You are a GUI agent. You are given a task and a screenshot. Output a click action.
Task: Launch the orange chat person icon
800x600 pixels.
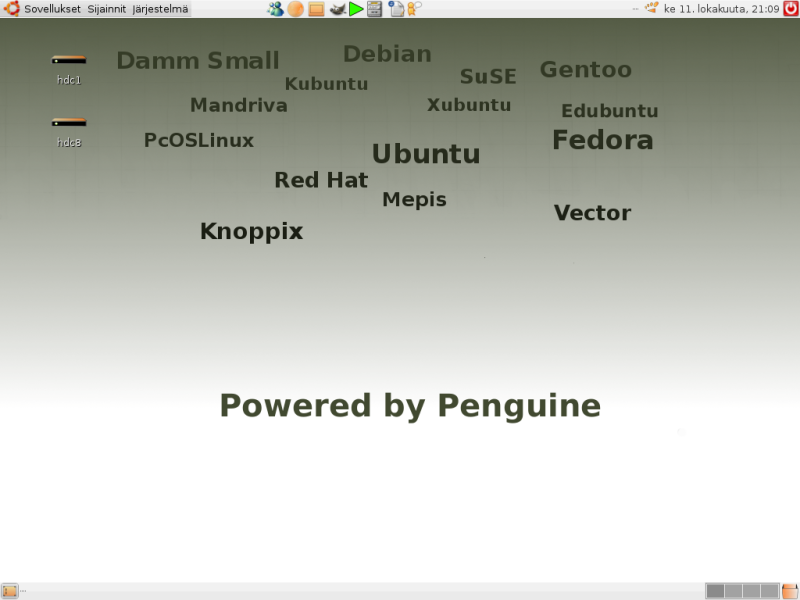414,9
